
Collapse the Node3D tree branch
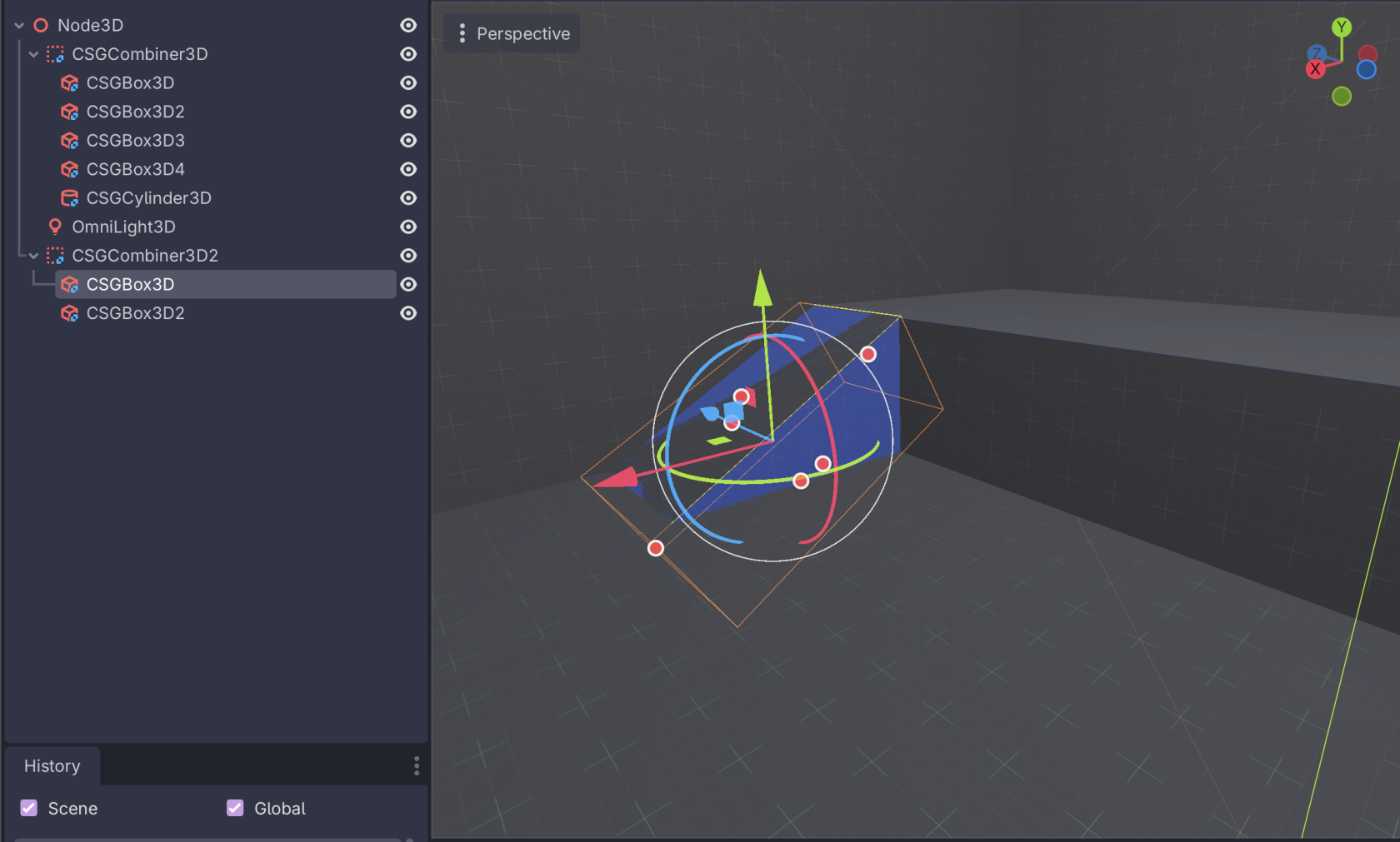pyautogui.click(x=17, y=25)
